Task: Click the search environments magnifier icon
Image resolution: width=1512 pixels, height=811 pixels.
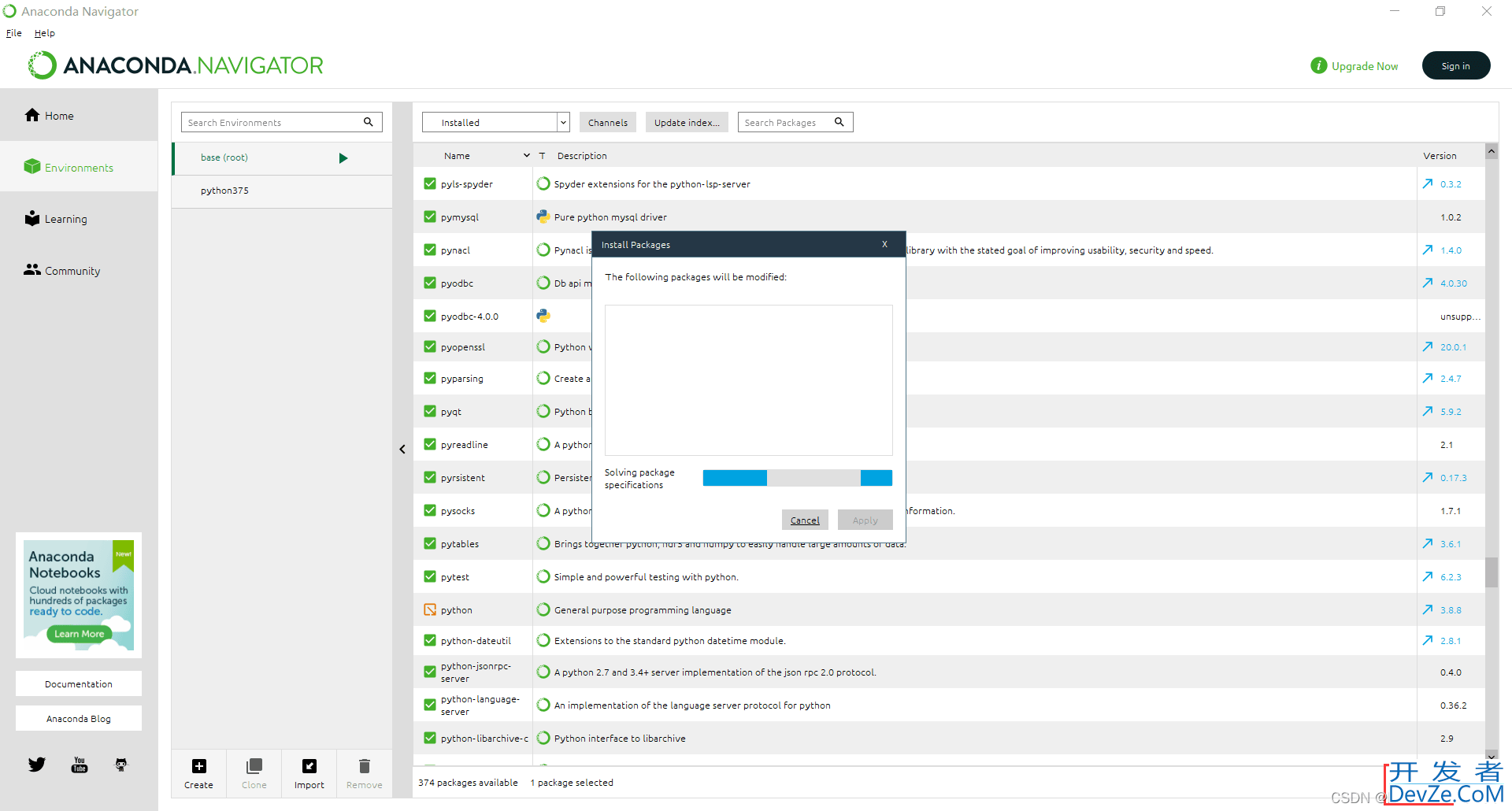Action: click(369, 122)
